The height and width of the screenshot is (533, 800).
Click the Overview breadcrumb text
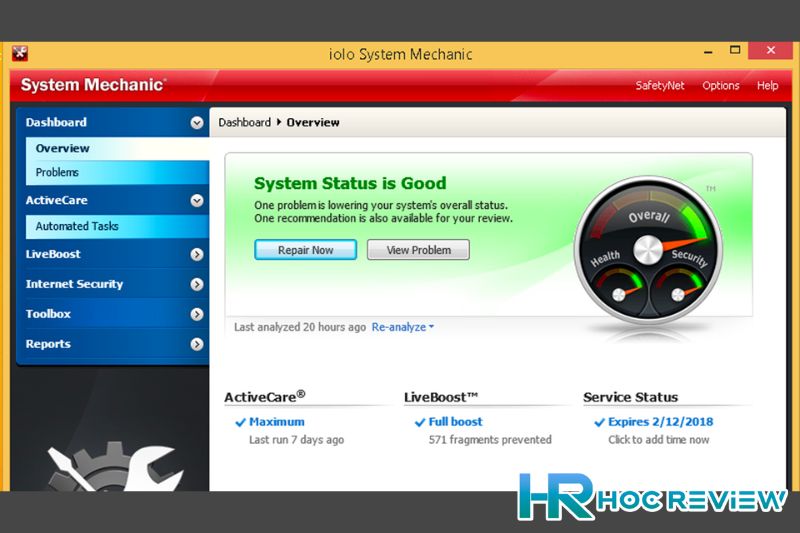pyautogui.click(x=313, y=122)
